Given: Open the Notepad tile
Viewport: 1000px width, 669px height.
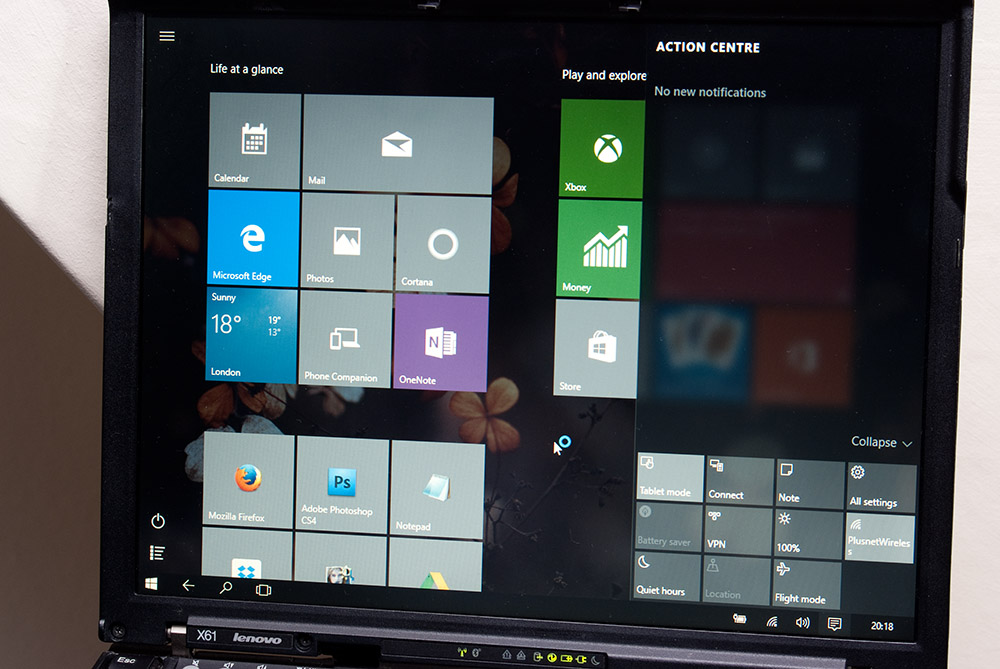Looking at the screenshot, I should 438,489.
